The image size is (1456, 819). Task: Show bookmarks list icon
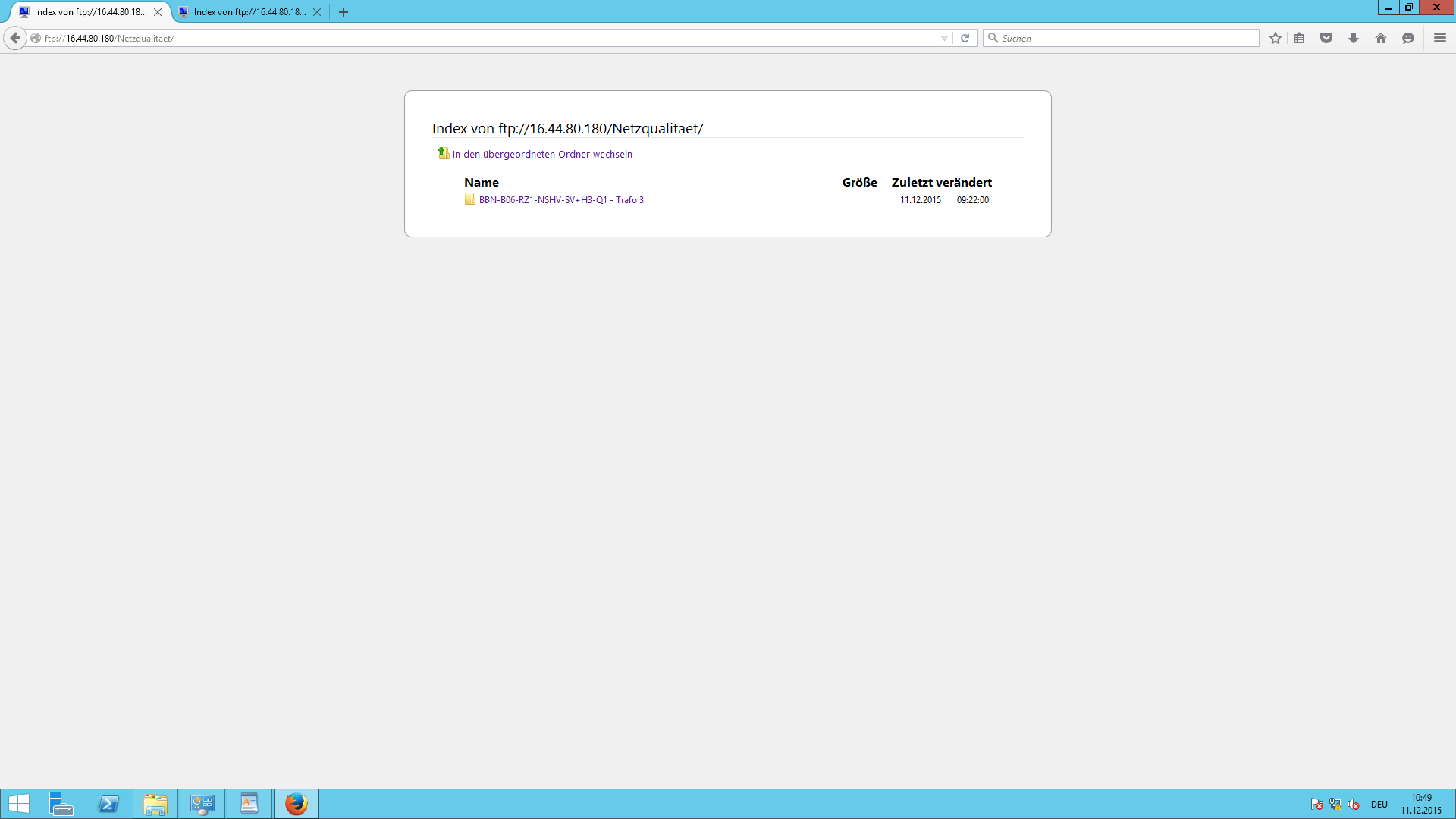1299,38
